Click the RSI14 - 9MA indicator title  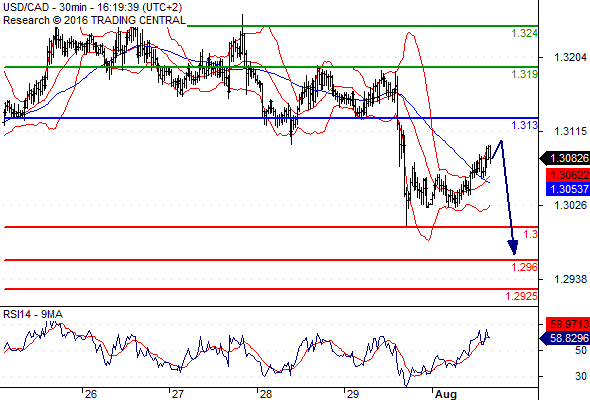pyautogui.click(x=33, y=314)
